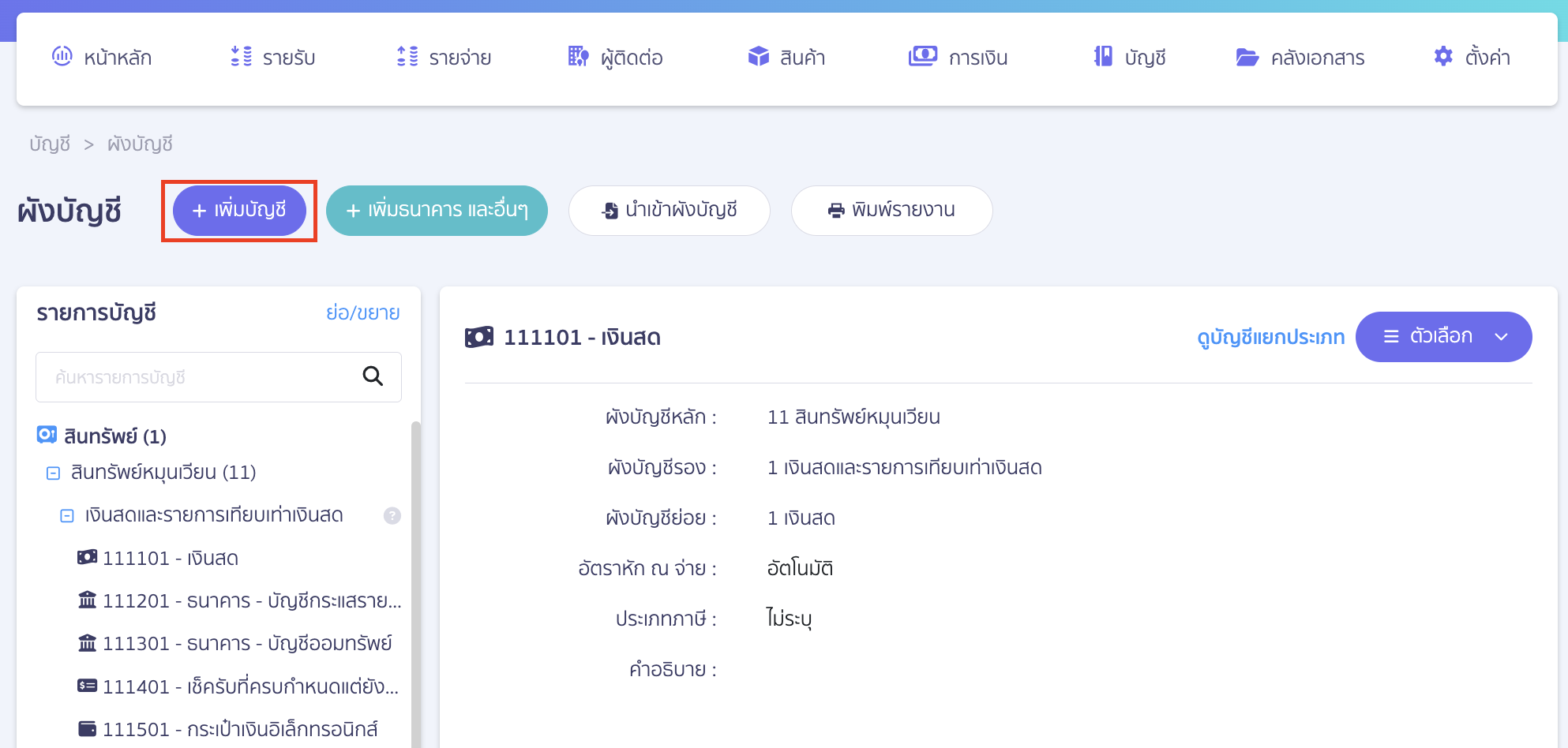This screenshot has width=1568, height=748.
Task: Click the คลังเอกสาร folder icon
Action: pyautogui.click(x=1247, y=57)
